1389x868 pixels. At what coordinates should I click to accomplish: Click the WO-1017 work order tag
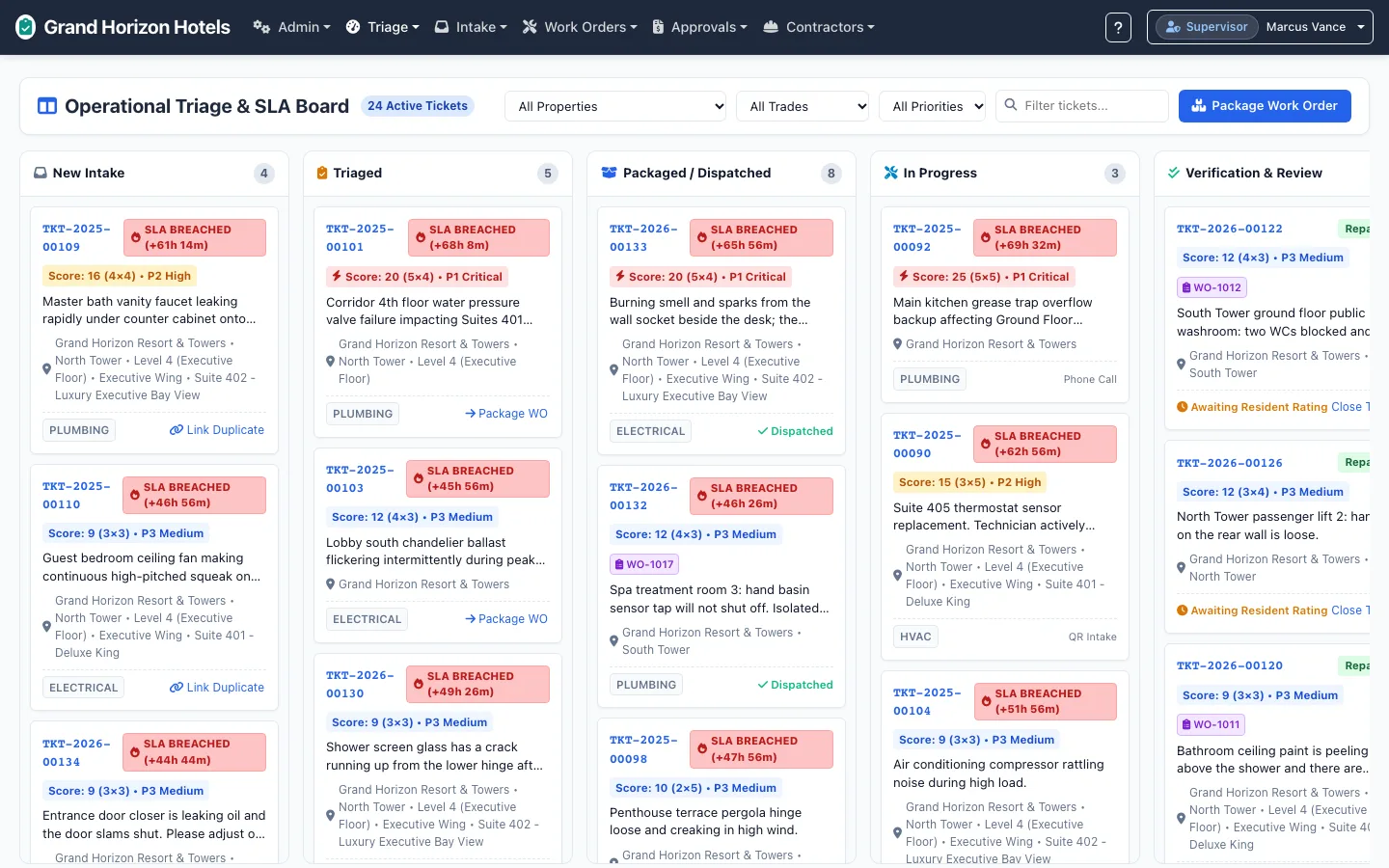tap(644, 564)
